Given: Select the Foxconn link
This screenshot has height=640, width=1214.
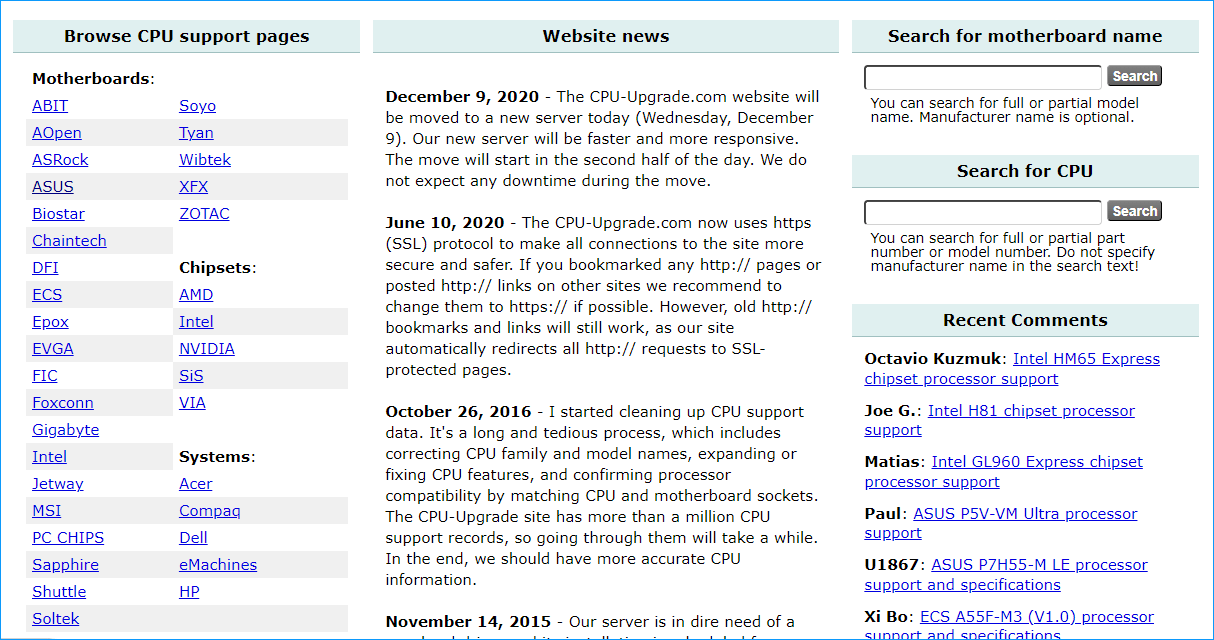Looking at the screenshot, I should coord(63,403).
